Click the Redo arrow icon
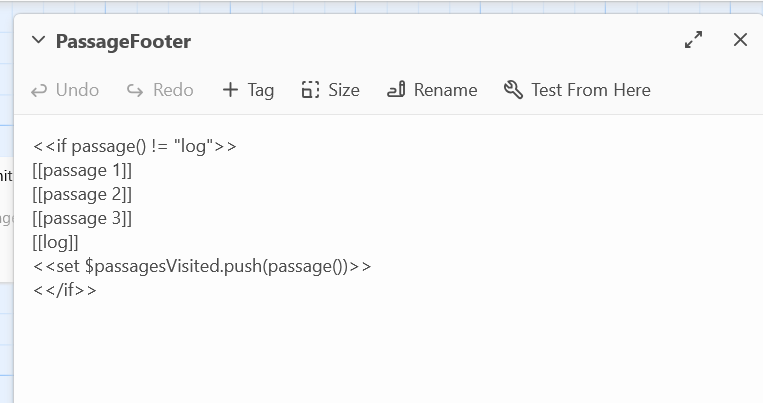The image size is (763, 403). click(x=135, y=91)
